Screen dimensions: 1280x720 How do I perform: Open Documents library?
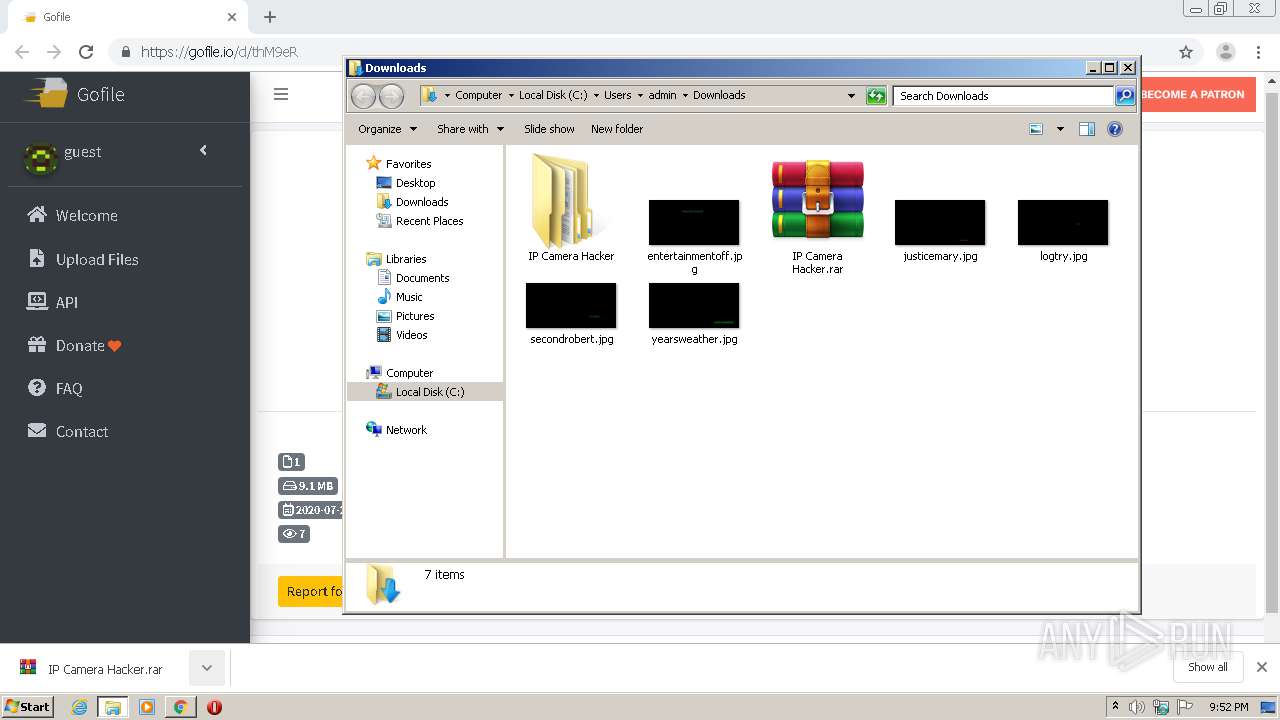(422, 278)
